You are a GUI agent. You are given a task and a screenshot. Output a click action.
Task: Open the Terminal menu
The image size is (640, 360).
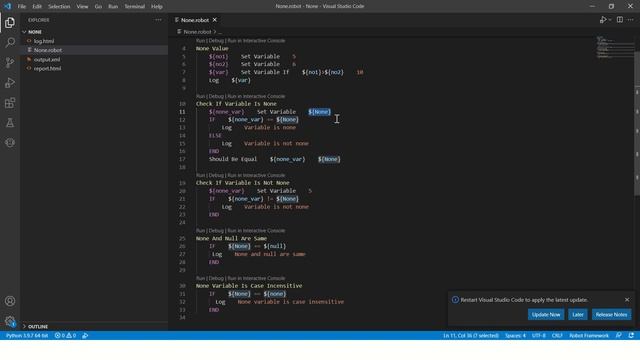click(135, 7)
